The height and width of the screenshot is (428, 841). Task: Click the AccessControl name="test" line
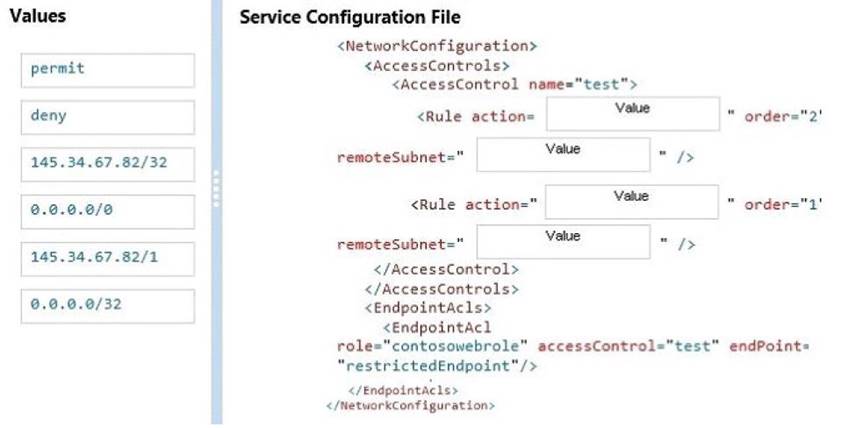[514, 84]
